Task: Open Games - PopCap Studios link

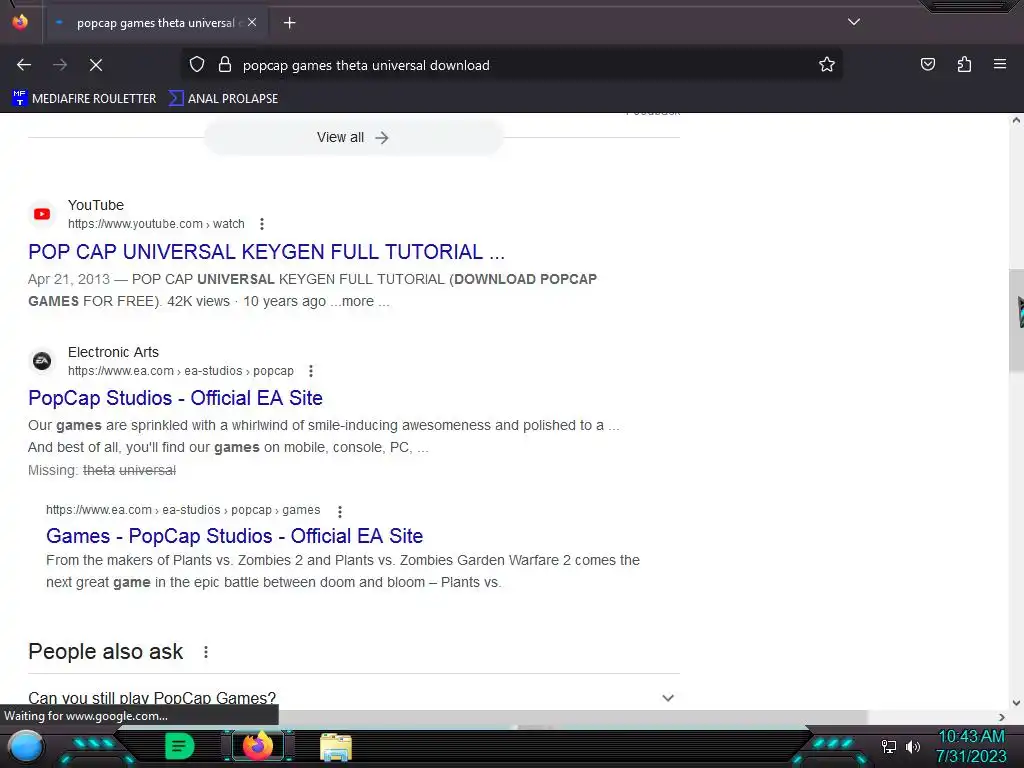Action: point(234,536)
